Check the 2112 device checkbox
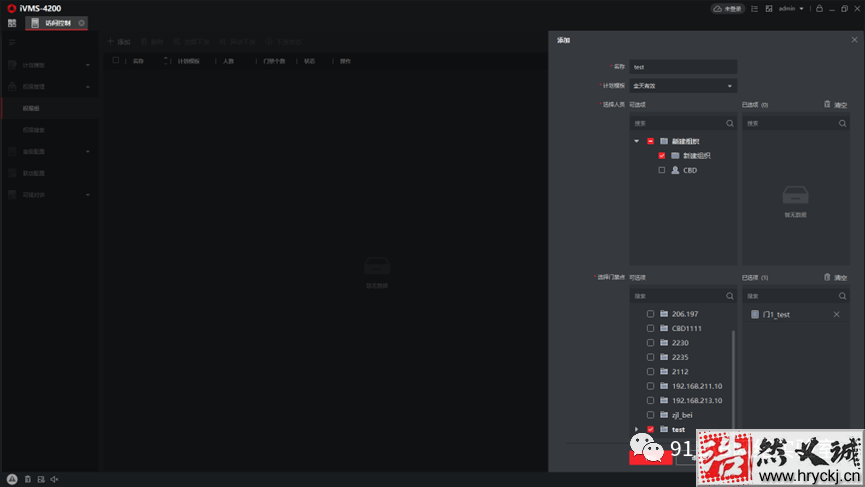The width and height of the screenshot is (865, 487). tap(650, 371)
